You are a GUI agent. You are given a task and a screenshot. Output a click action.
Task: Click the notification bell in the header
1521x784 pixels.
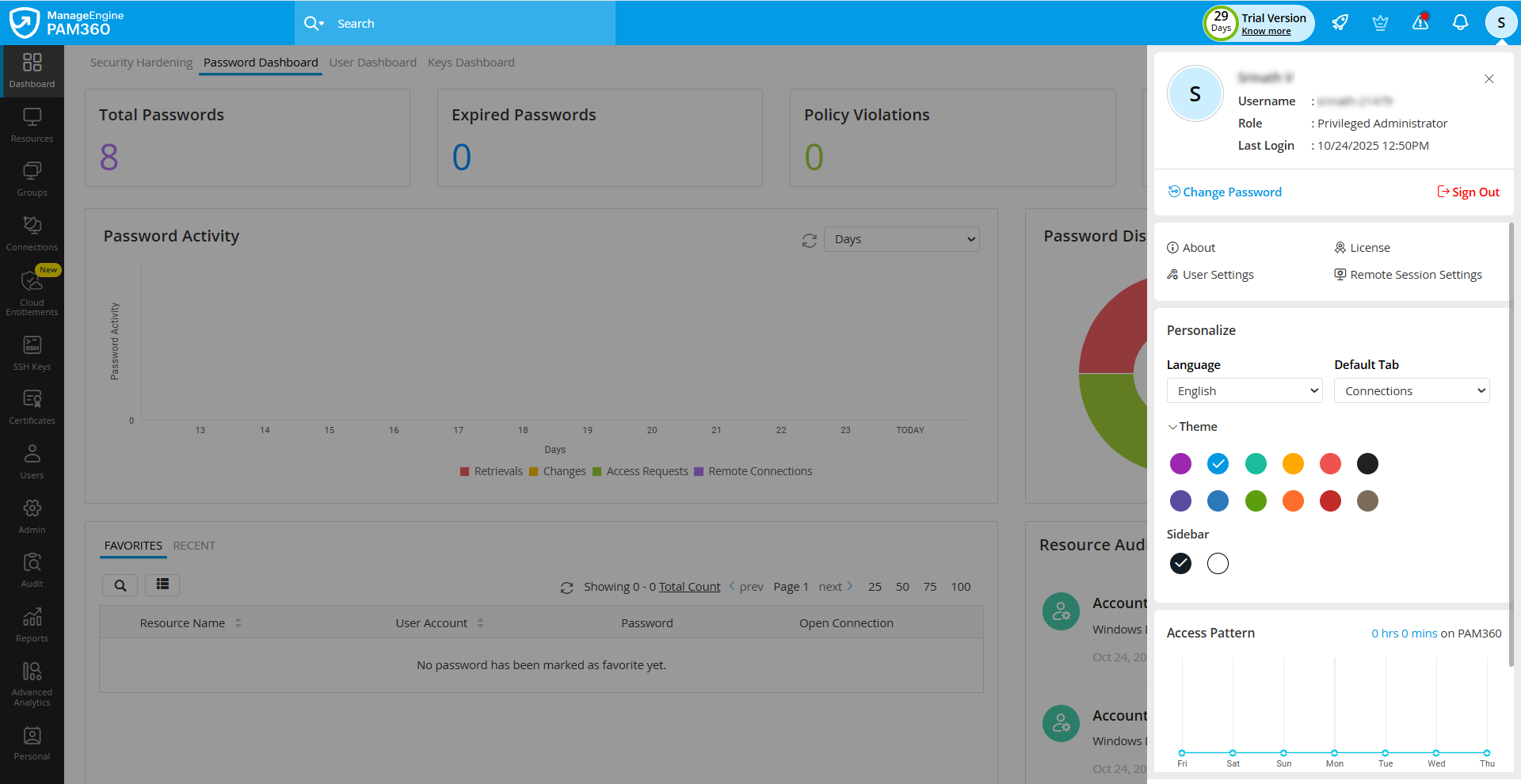pyautogui.click(x=1460, y=22)
